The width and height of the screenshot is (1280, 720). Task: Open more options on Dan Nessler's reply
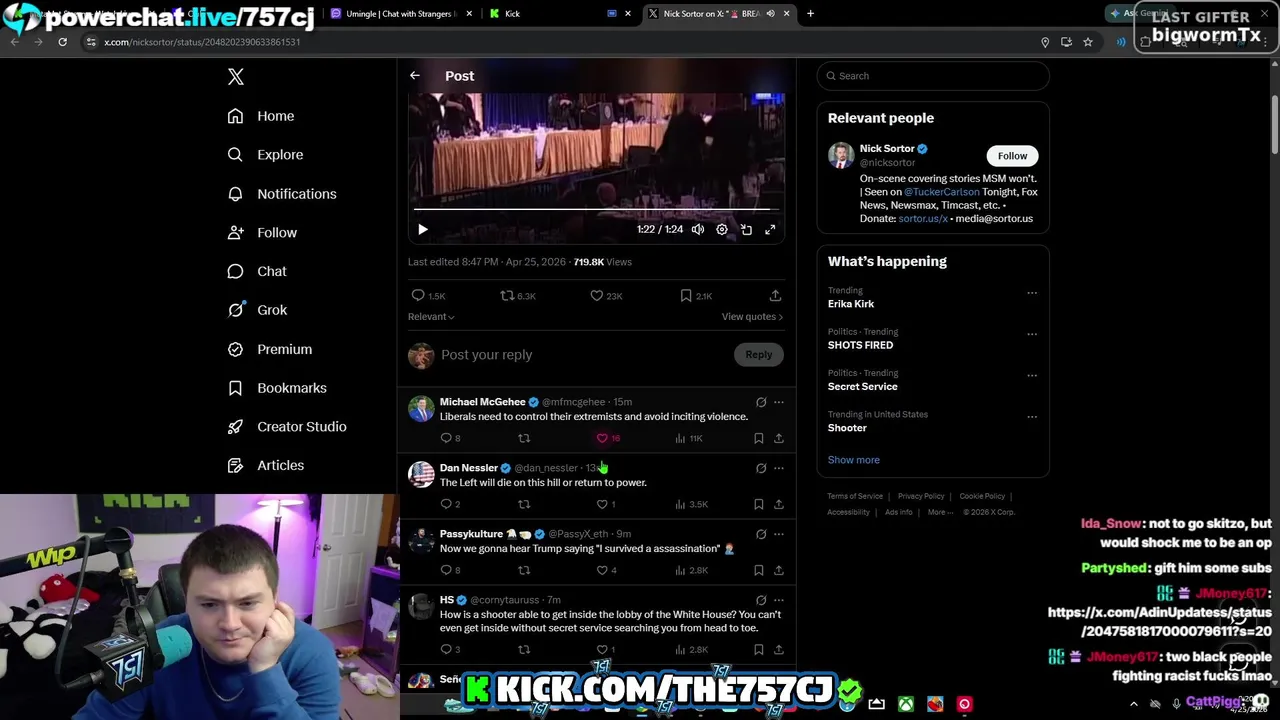tap(779, 468)
